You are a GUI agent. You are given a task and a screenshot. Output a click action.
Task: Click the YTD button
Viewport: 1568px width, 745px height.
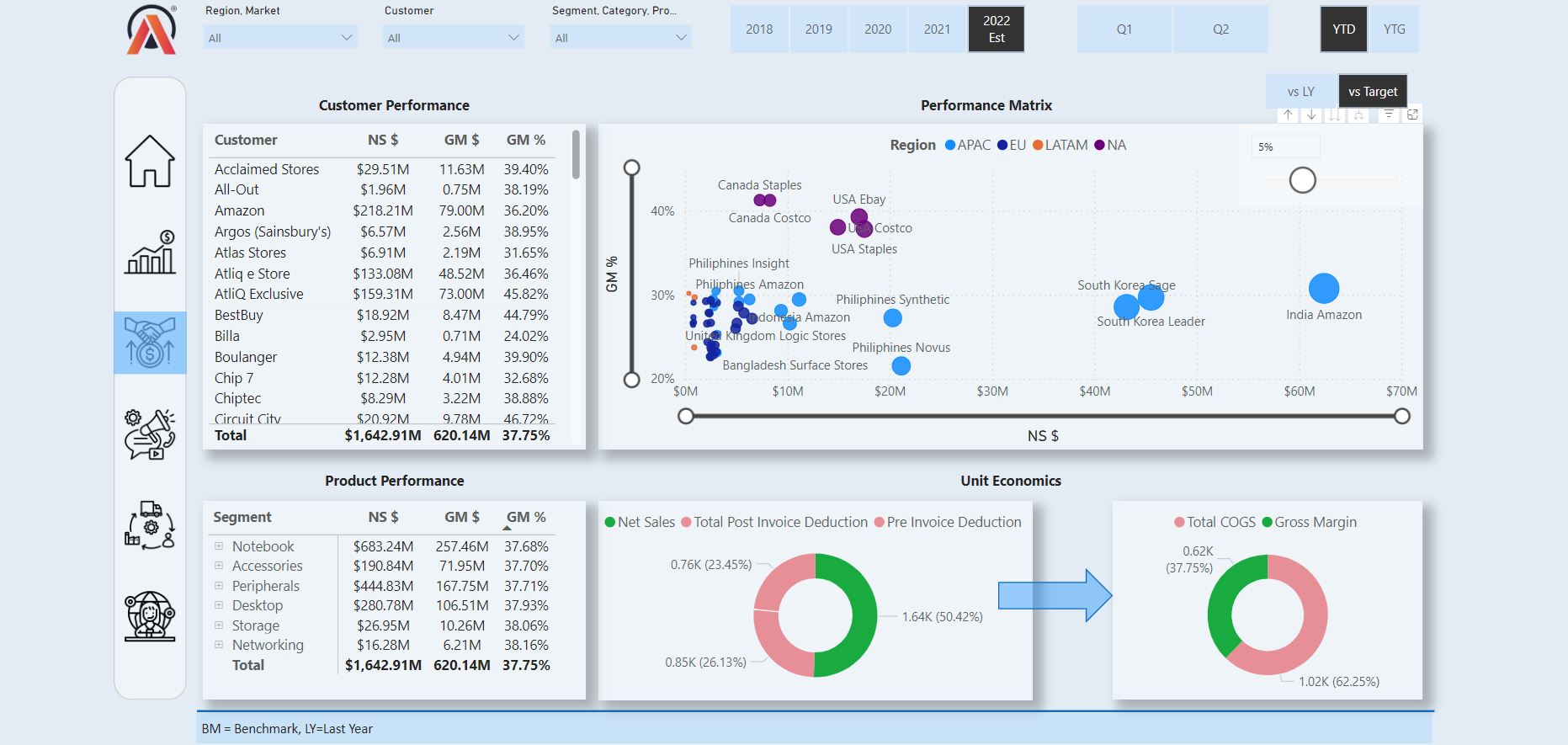click(1344, 29)
